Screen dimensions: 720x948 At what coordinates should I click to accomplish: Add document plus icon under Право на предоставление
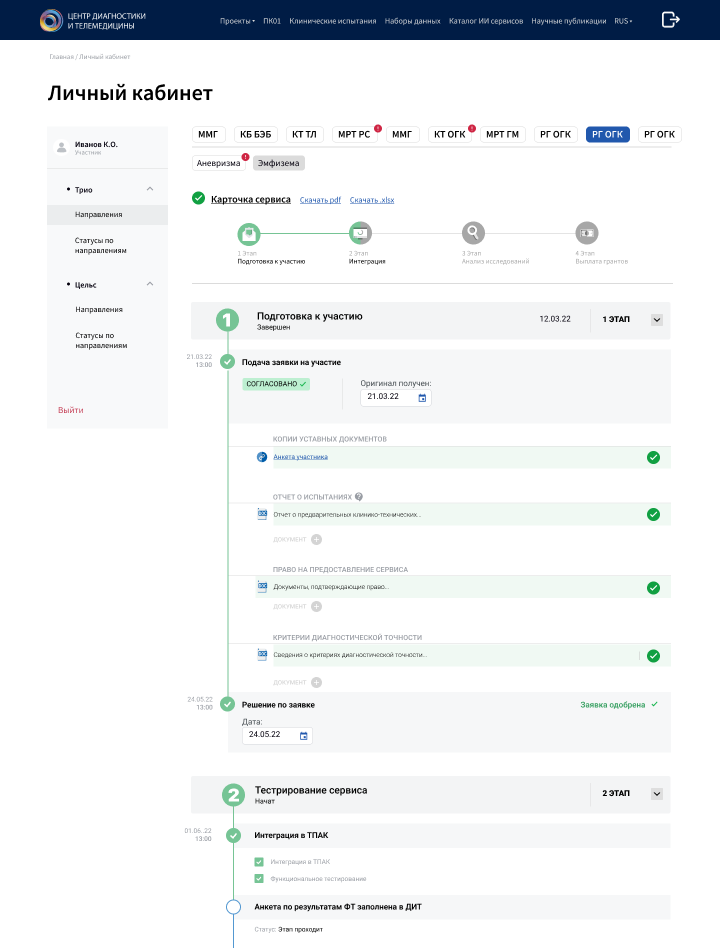316,606
